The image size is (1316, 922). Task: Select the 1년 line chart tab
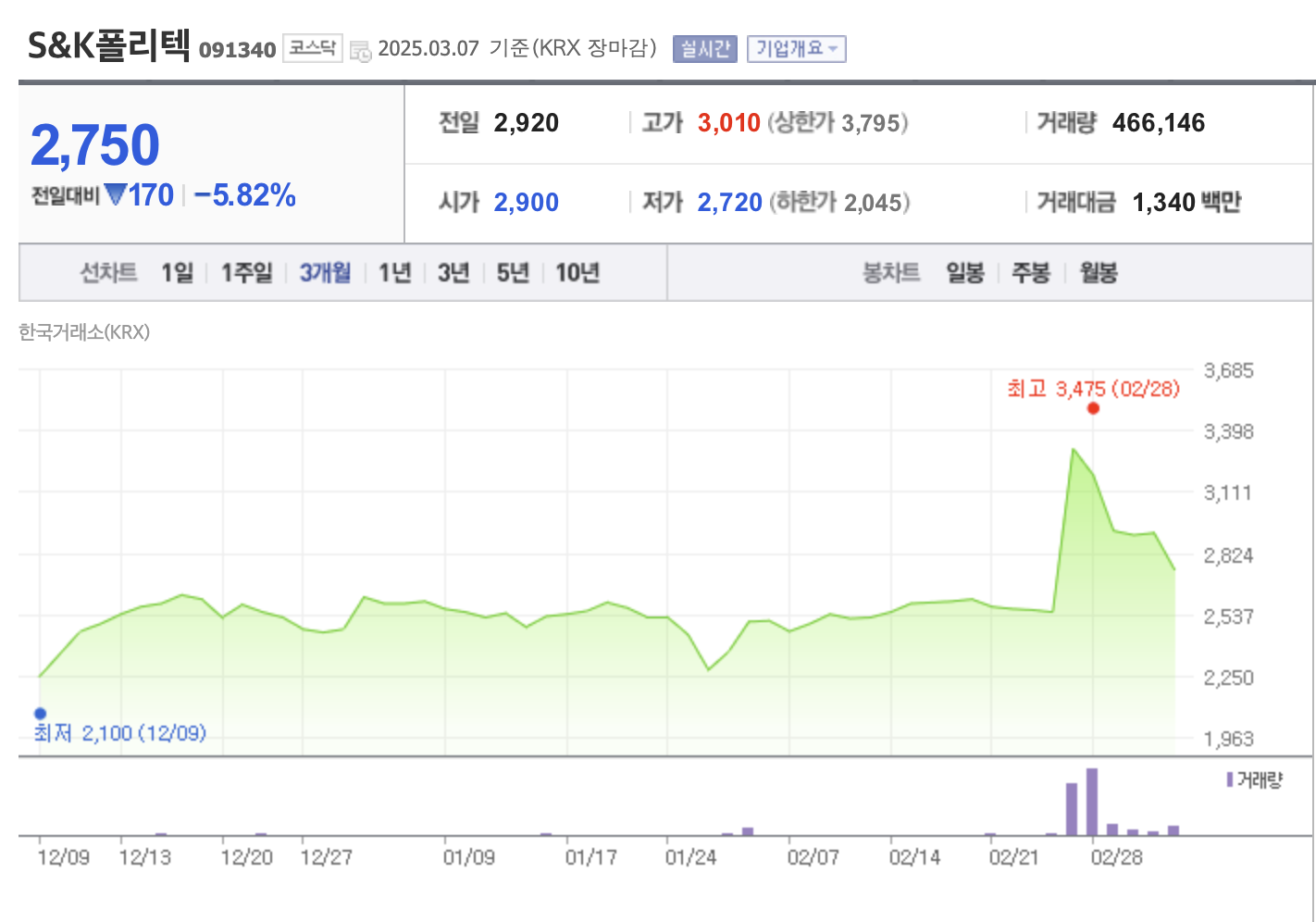click(x=394, y=272)
